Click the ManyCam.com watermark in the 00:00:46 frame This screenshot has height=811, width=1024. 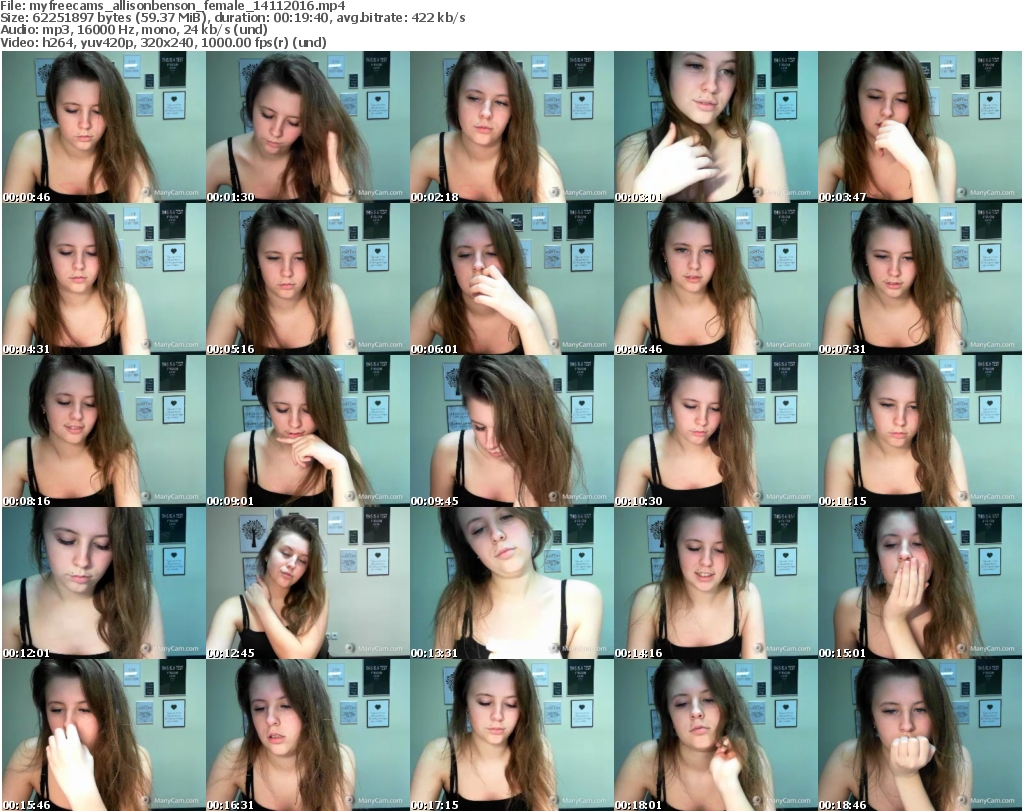pos(171,192)
